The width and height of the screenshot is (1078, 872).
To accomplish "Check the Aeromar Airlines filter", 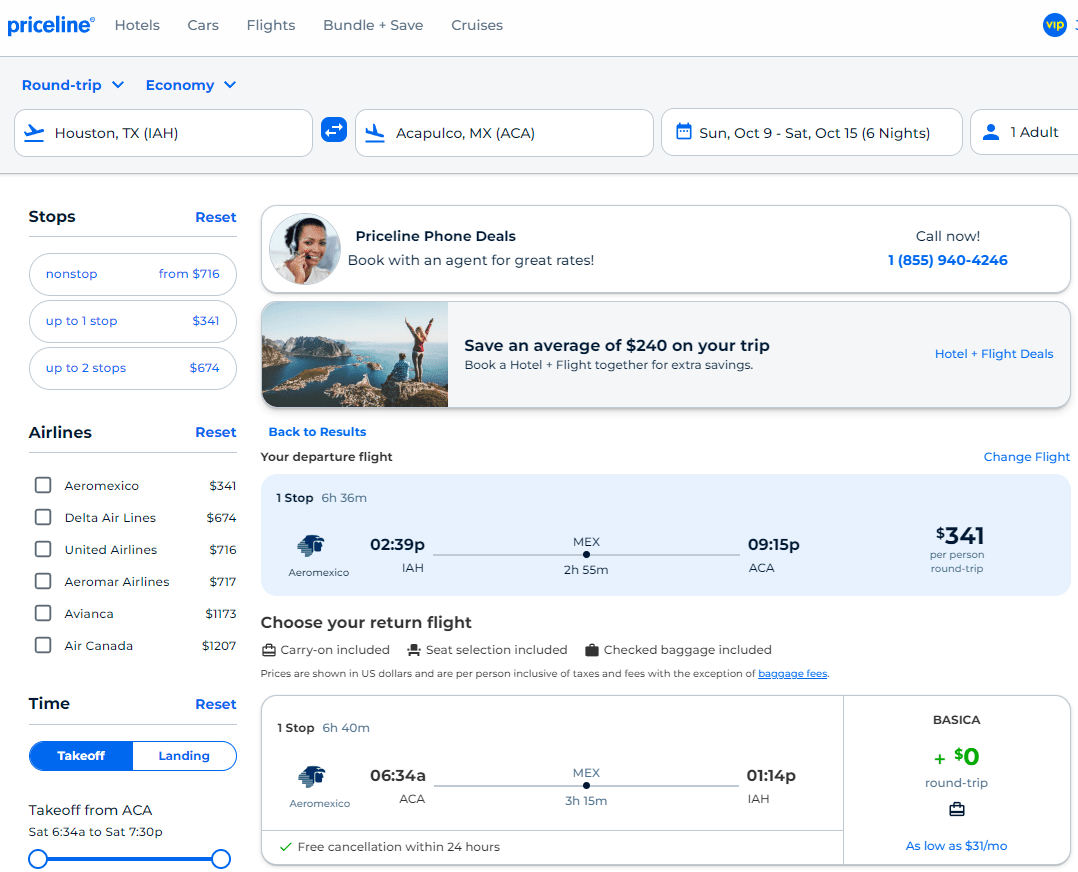I will tap(43, 582).
